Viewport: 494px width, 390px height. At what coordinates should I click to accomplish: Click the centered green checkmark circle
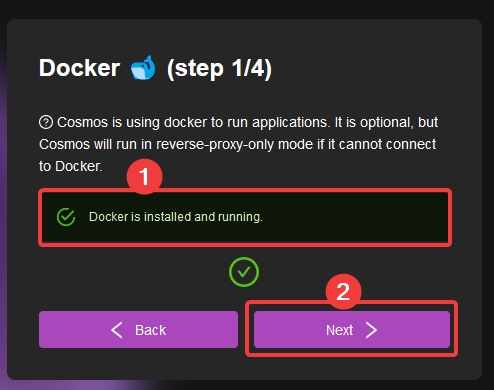tap(244, 272)
